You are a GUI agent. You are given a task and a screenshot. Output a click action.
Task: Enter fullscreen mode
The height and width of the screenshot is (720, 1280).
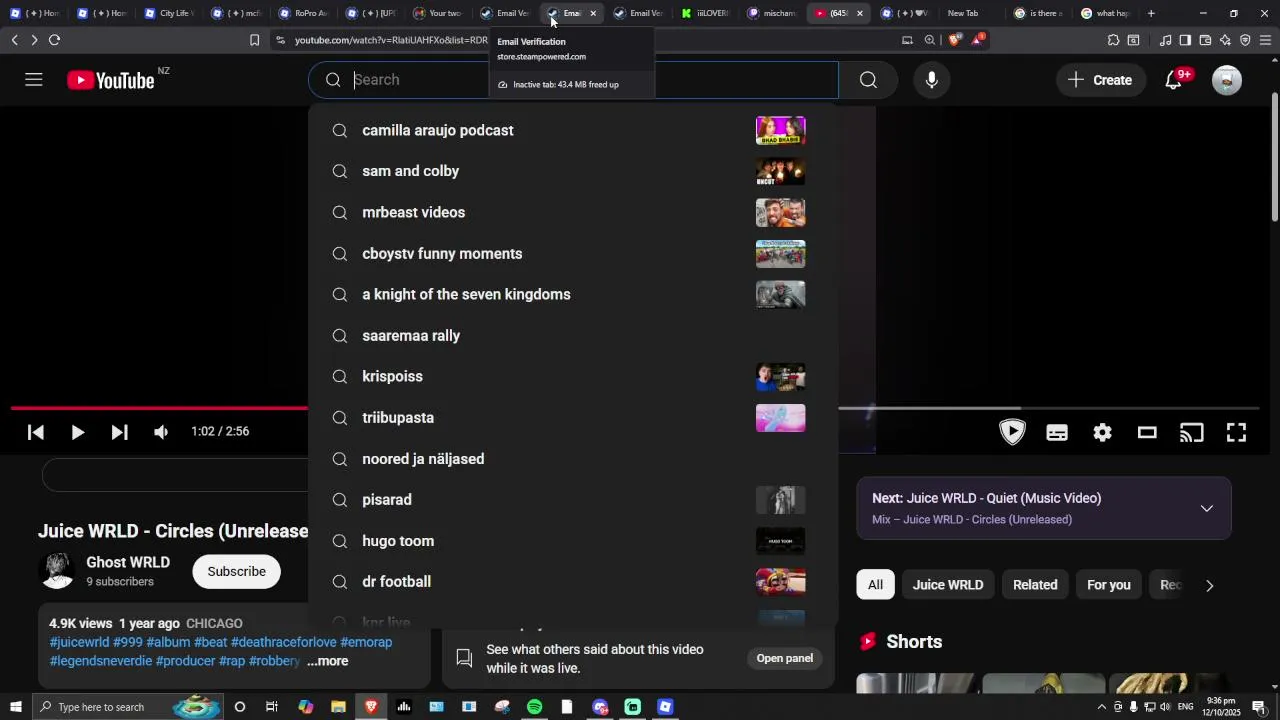coord(1237,432)
